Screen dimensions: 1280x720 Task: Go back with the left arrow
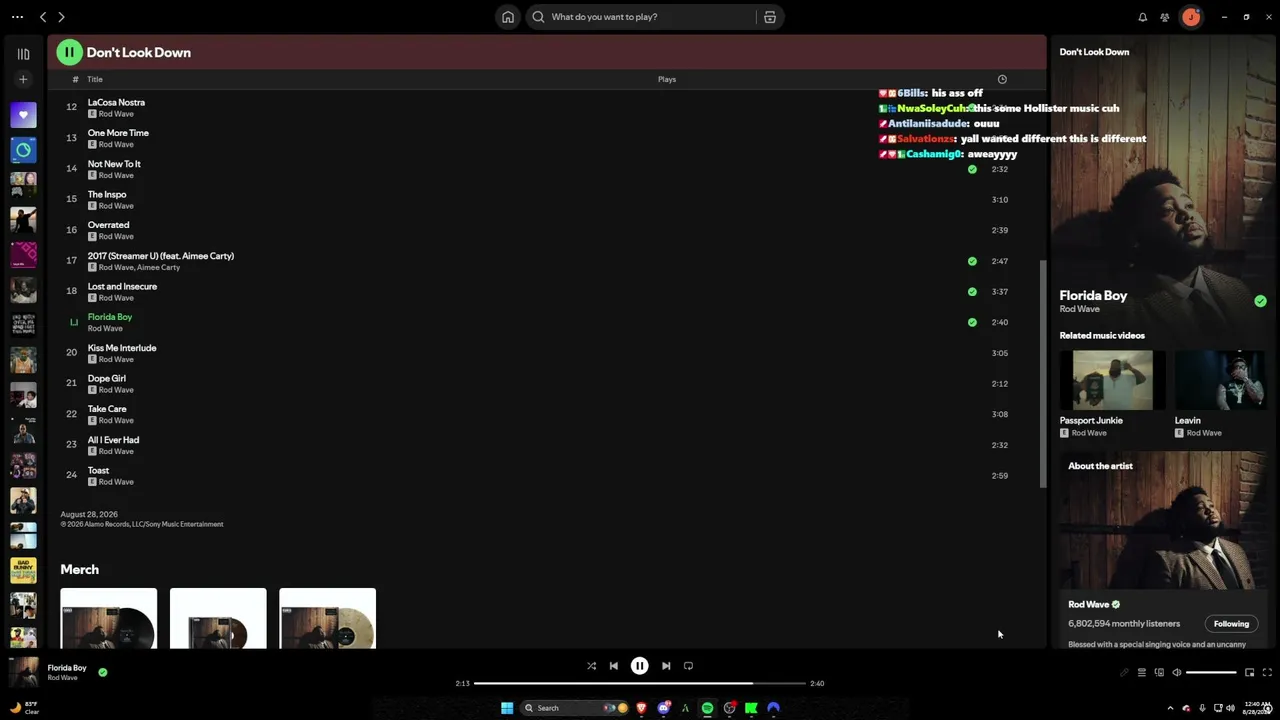[x=43, y=17]
